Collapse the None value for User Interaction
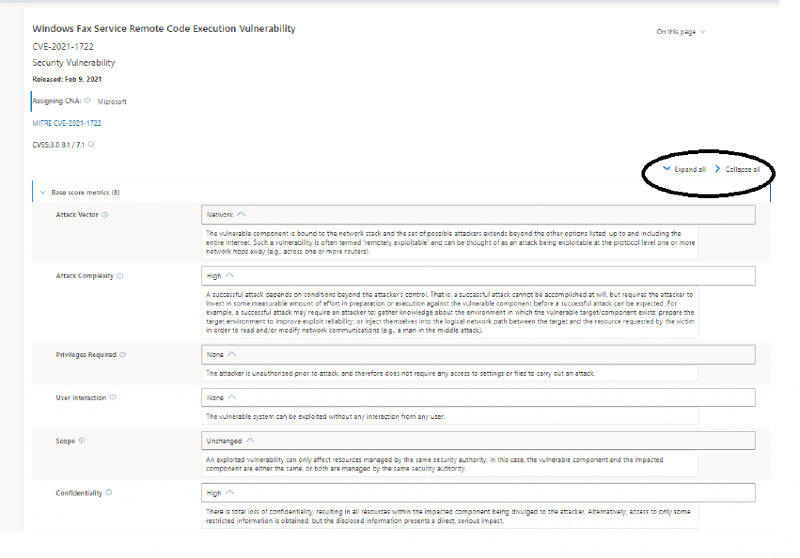The width and height of the screenshot is (800, 558). point(230,397)
